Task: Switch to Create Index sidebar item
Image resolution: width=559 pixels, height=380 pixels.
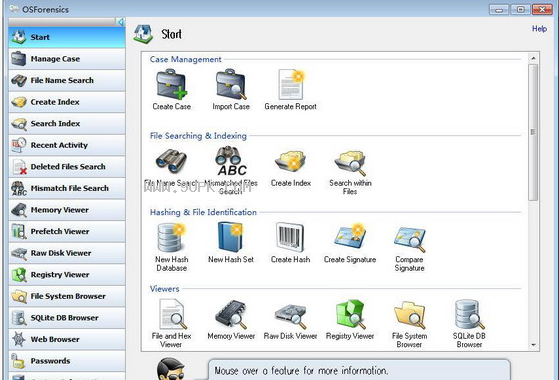Action: (x=67, y=102)
